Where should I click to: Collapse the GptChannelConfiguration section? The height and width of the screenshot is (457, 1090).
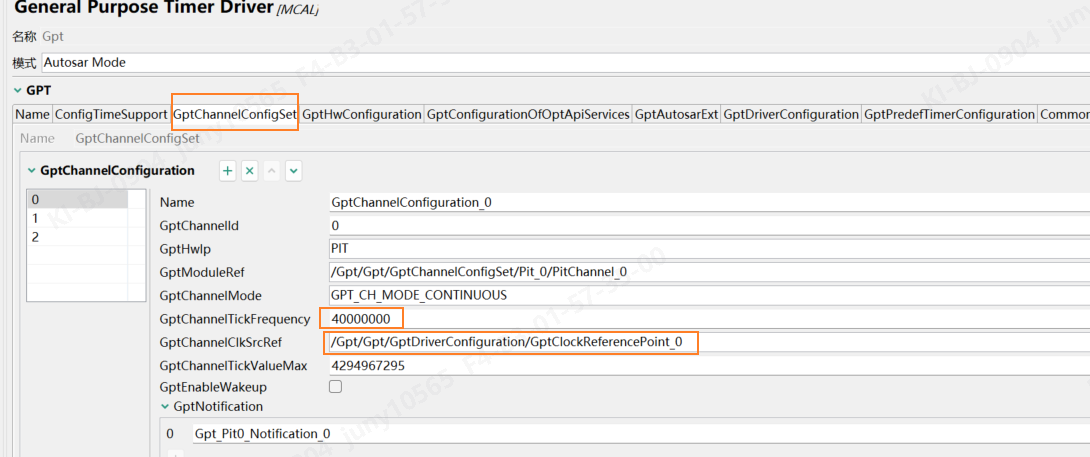click(31, 171)
